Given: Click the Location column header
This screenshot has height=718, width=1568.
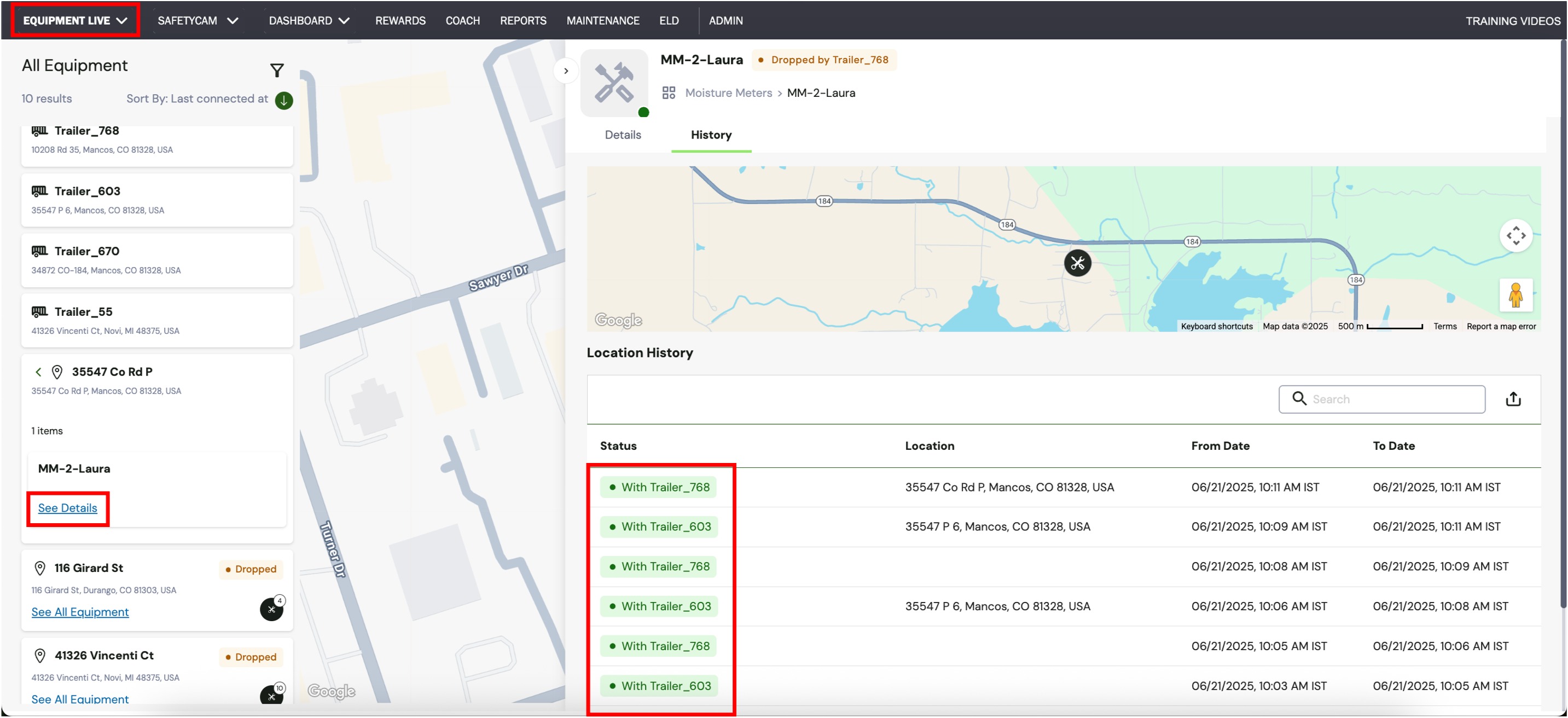Looking at the screenshot, I should 930,445.
